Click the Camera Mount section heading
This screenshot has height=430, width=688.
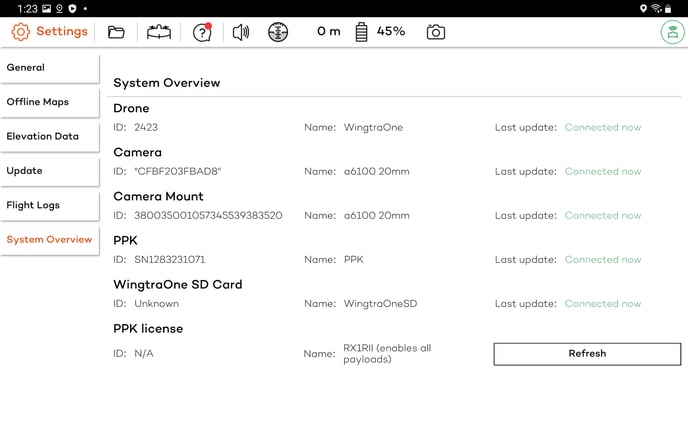[158, 196]
